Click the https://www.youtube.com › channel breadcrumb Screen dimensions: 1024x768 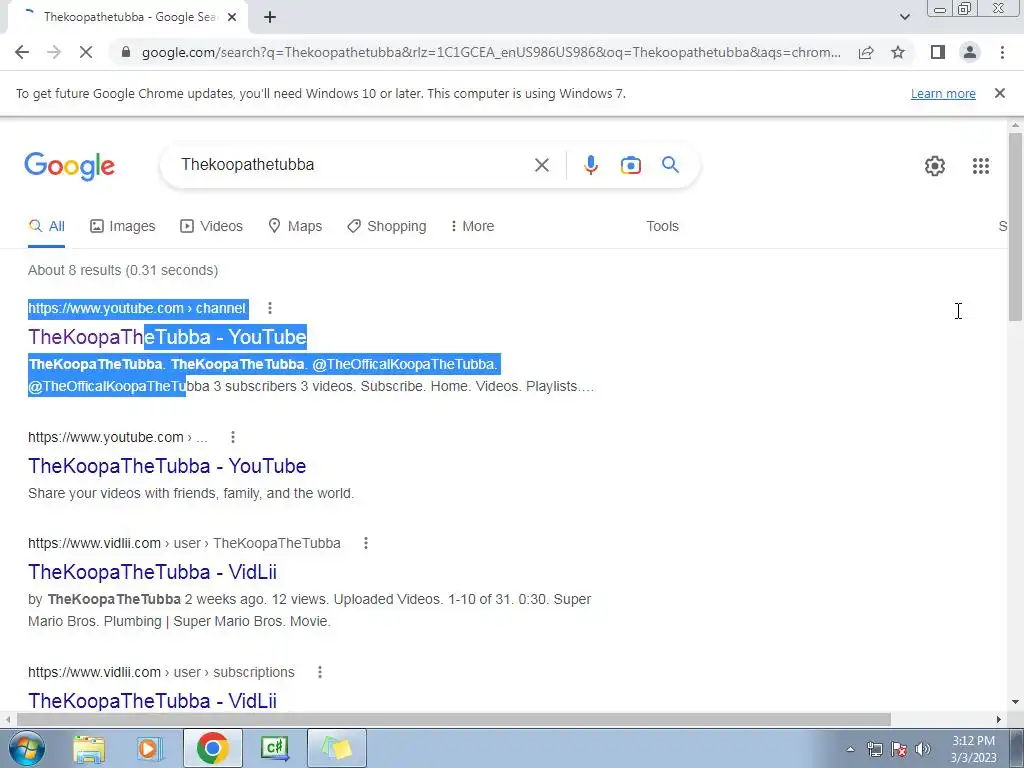click(x=137, y=308)
